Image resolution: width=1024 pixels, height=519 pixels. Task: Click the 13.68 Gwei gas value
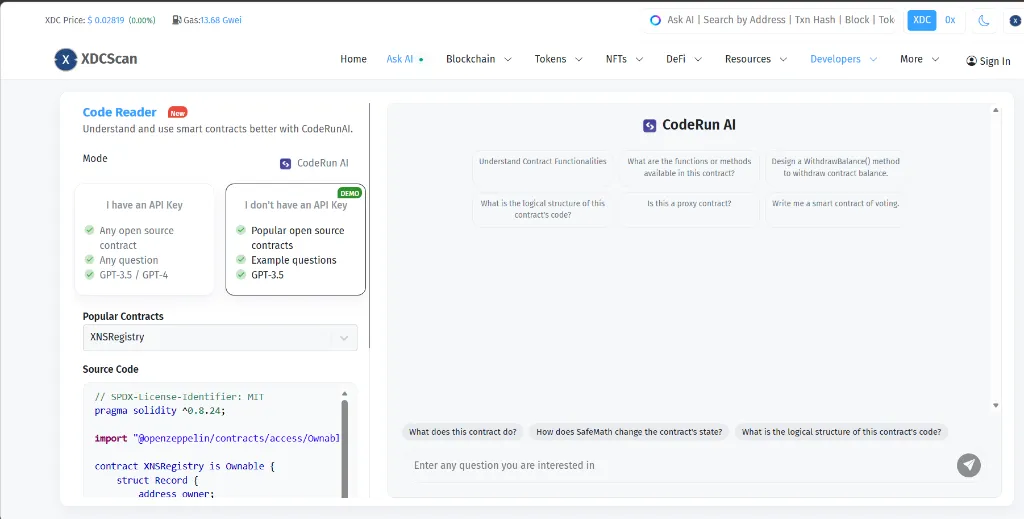221,20
